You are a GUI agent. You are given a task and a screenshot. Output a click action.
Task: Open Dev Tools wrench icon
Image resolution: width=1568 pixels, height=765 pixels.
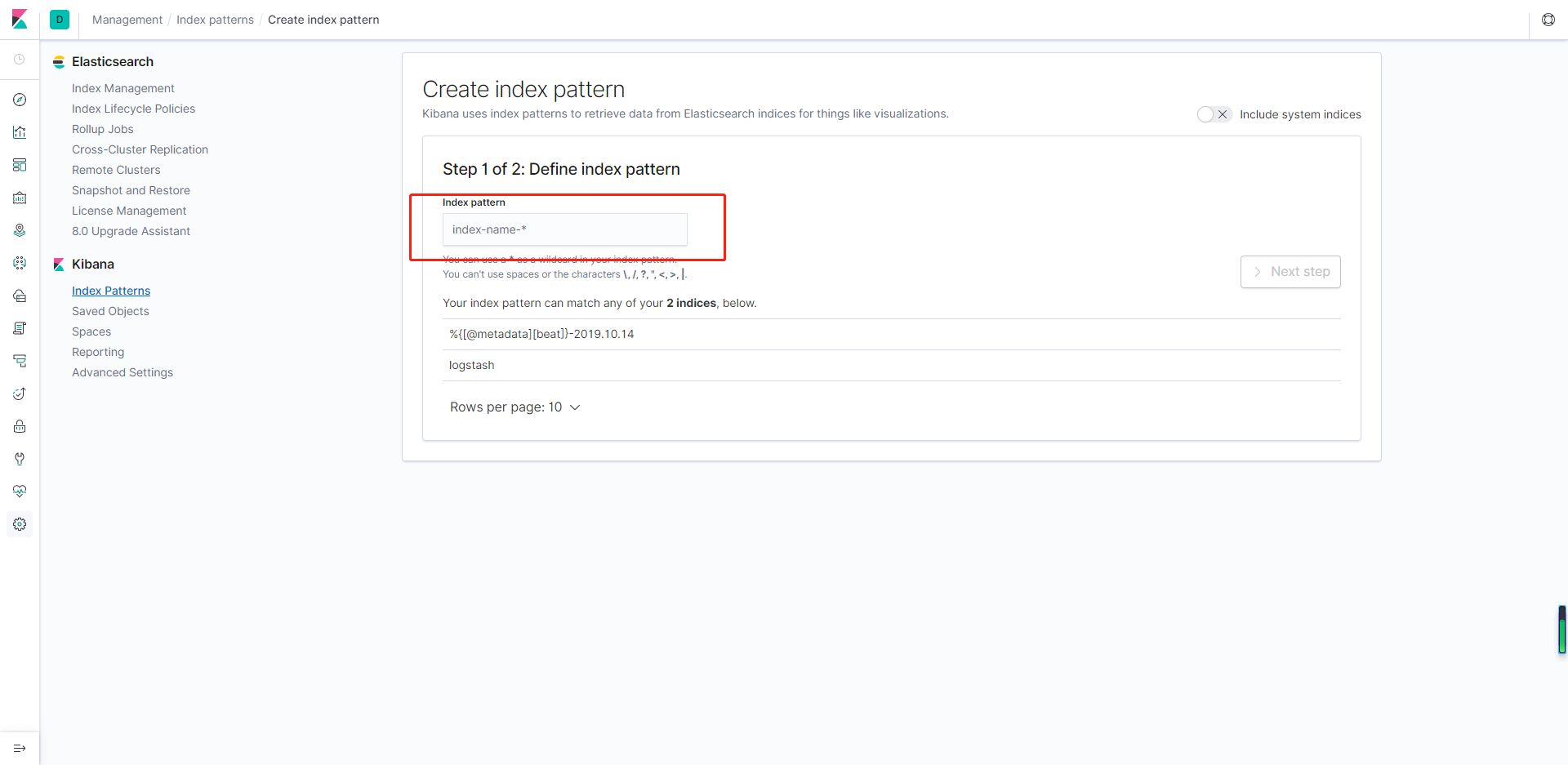coord(20,459)
